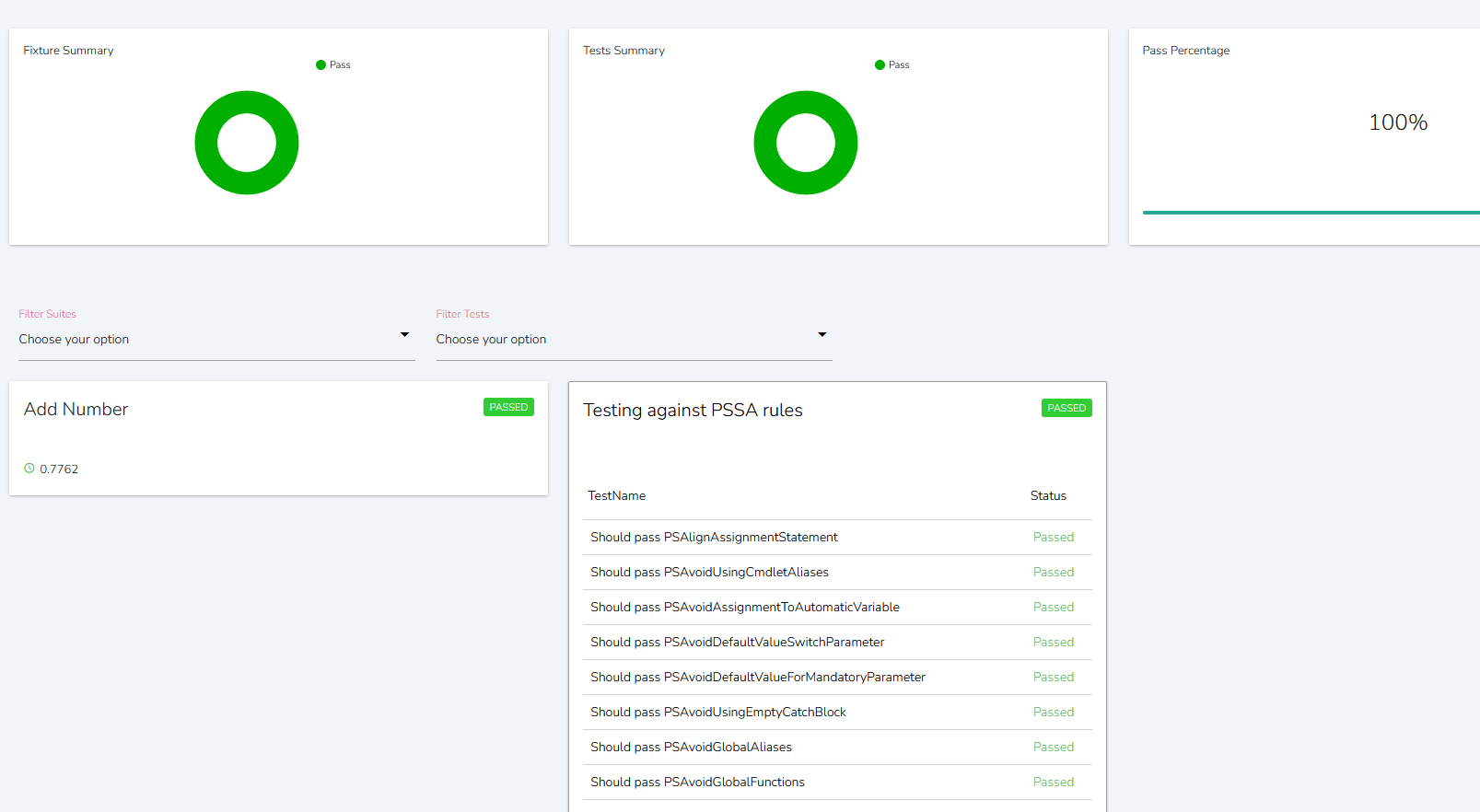Click the PASSED badge on PSSA rules card
Viewport: 1480px width, 812px height.
click(1066, 408)
